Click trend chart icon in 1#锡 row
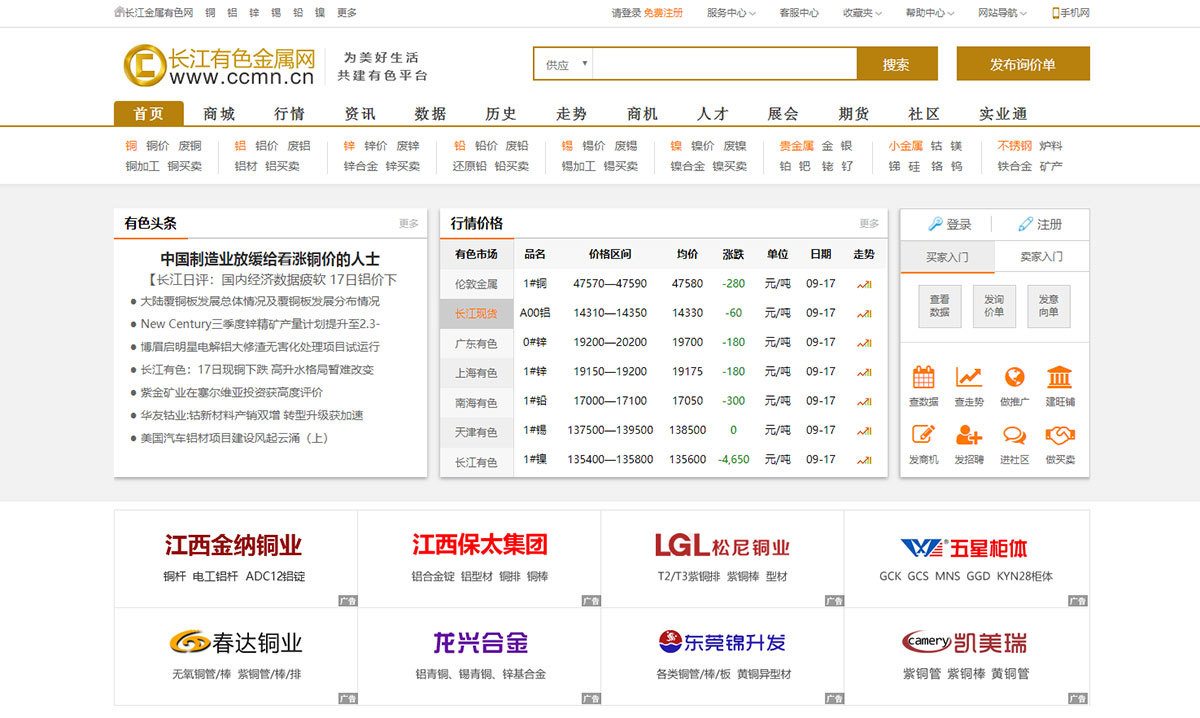 864,430
